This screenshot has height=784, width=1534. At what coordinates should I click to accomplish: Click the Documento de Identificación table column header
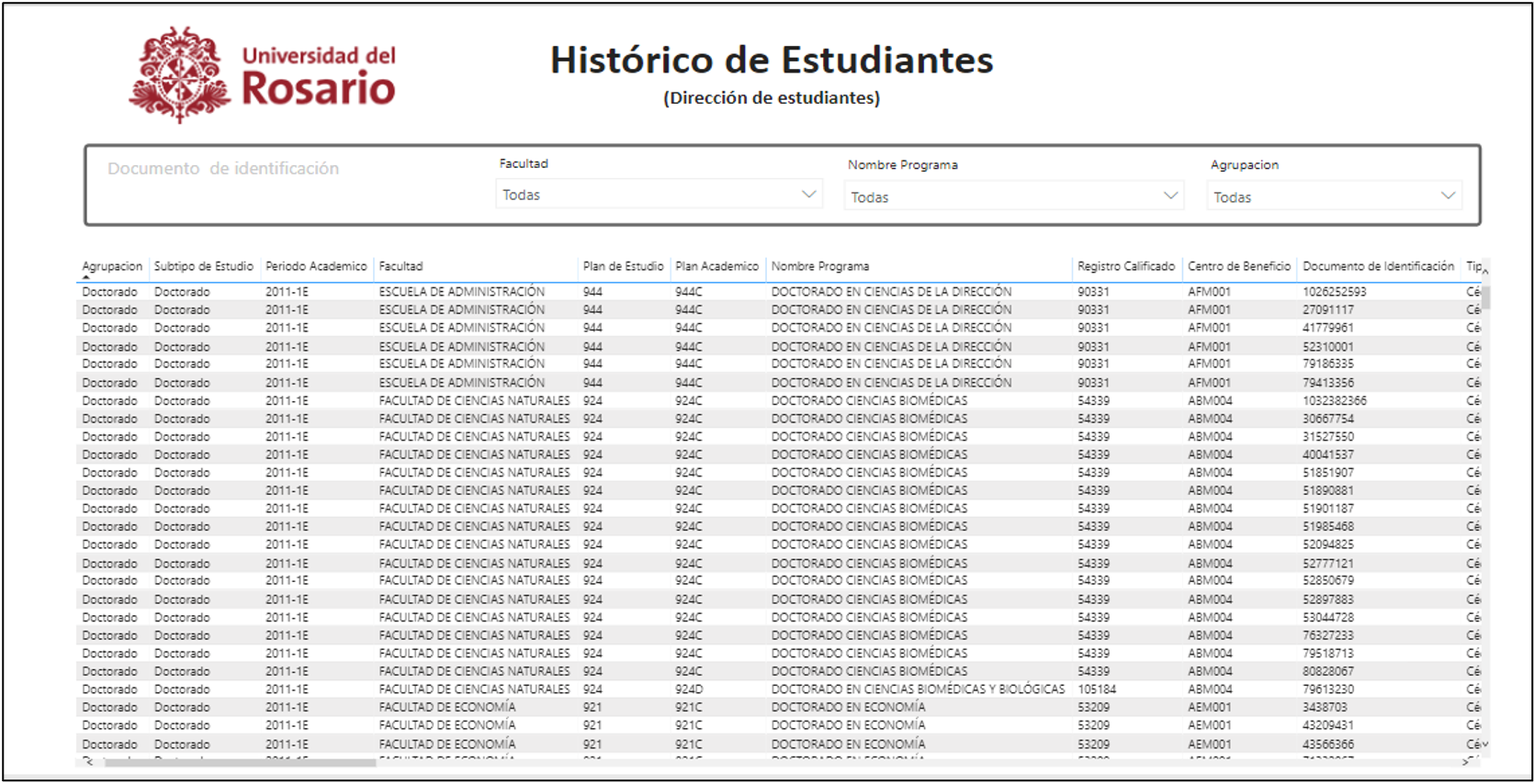coord(1378,266)
